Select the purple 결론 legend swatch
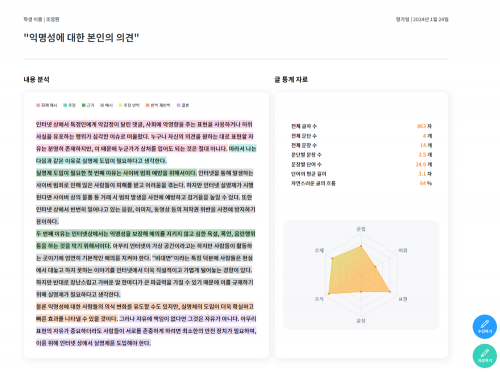 (x=178, y=105)
